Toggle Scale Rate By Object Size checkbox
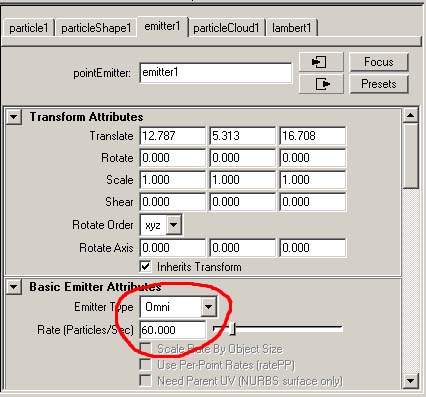The height and width of the screenshot is (397, 426). pyautogui.click(x=146, y=348)
